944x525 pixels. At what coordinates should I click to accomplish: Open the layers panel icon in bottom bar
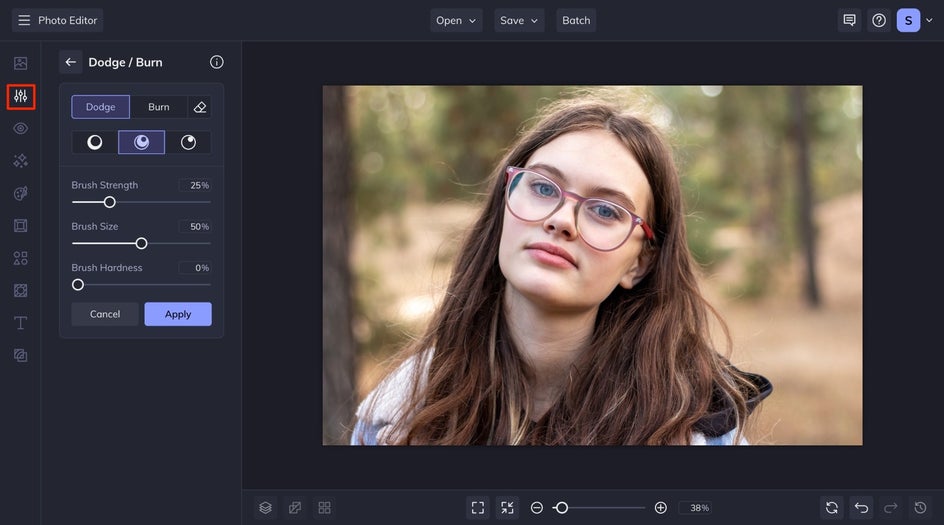pos(266,508)
